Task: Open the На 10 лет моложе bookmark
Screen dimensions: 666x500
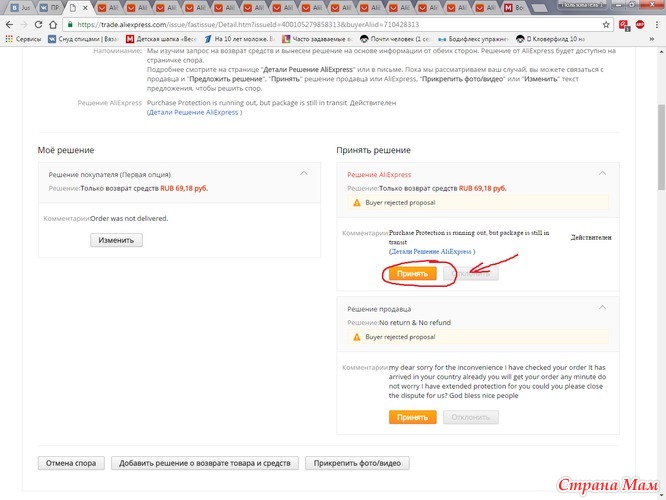Action: [x=239, y=39]
